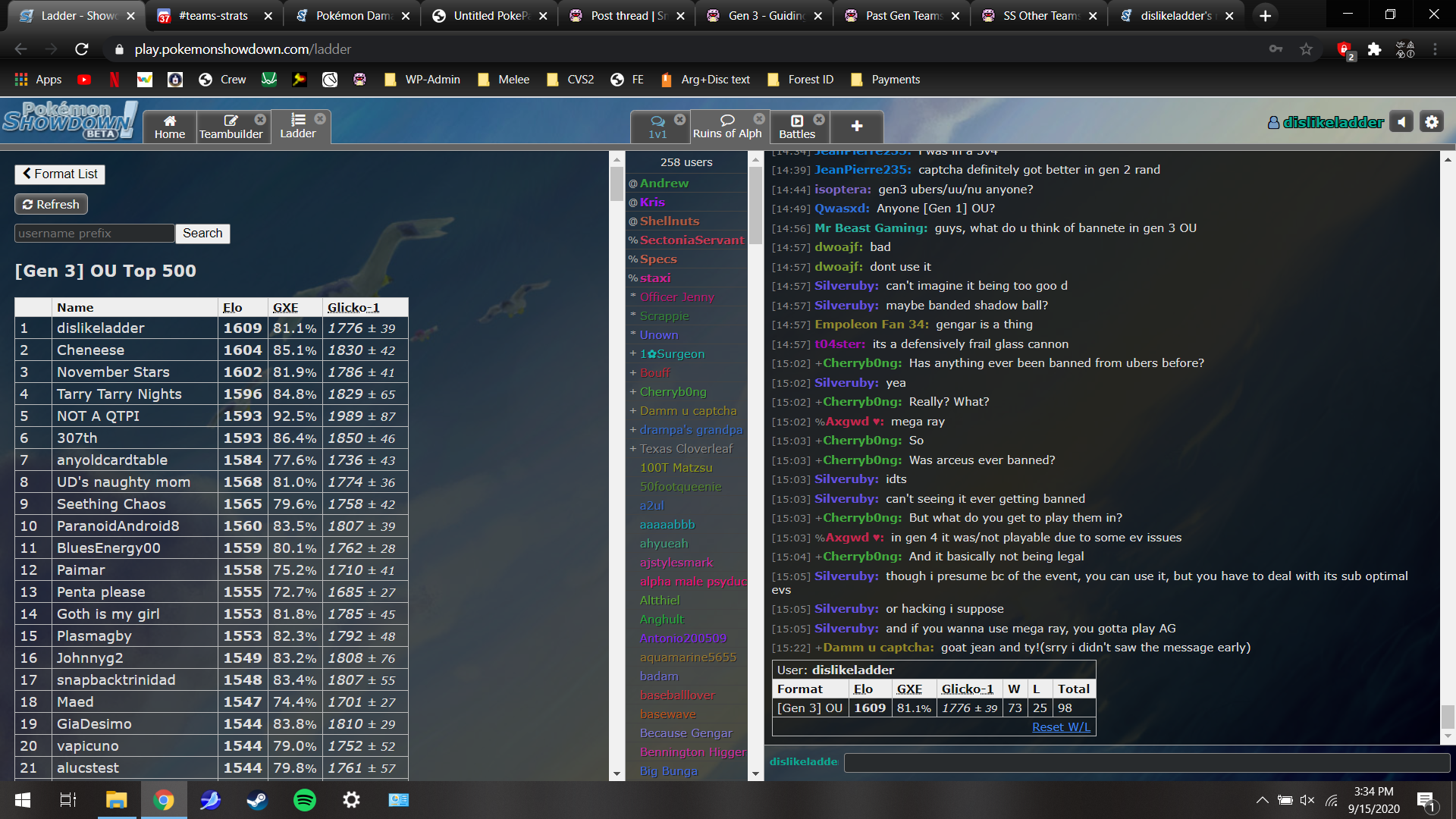The height and width of the screenshot is (819, 1456).
Task: Click the chat message input box
Action: click(x=1145, y=762)
